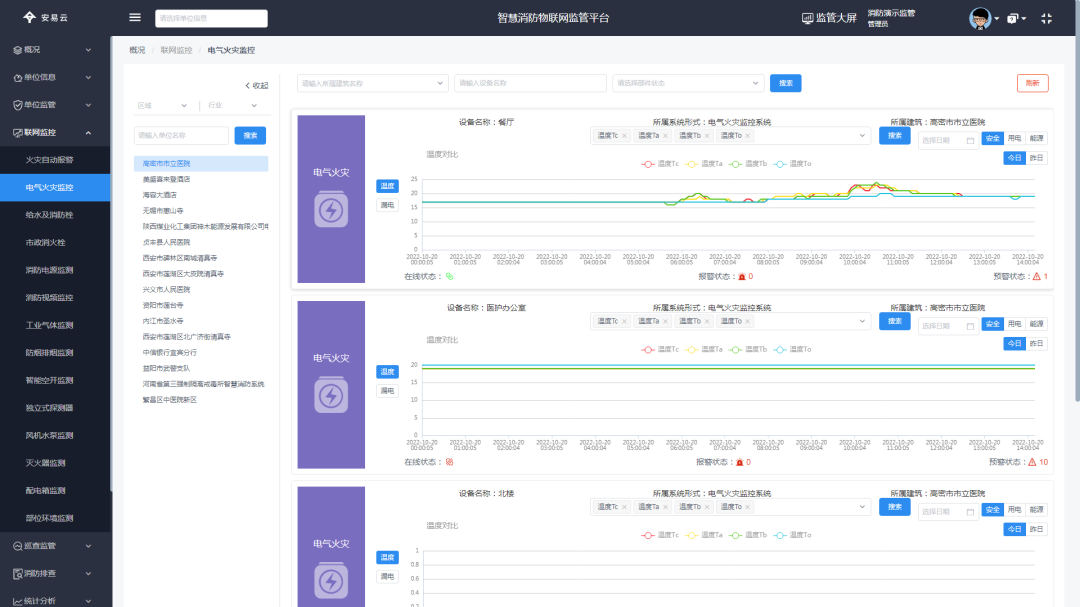Remove 温度Tc tag on 餐厅 card
Screen dimensions: 1080x607
[x=625, y=136]
